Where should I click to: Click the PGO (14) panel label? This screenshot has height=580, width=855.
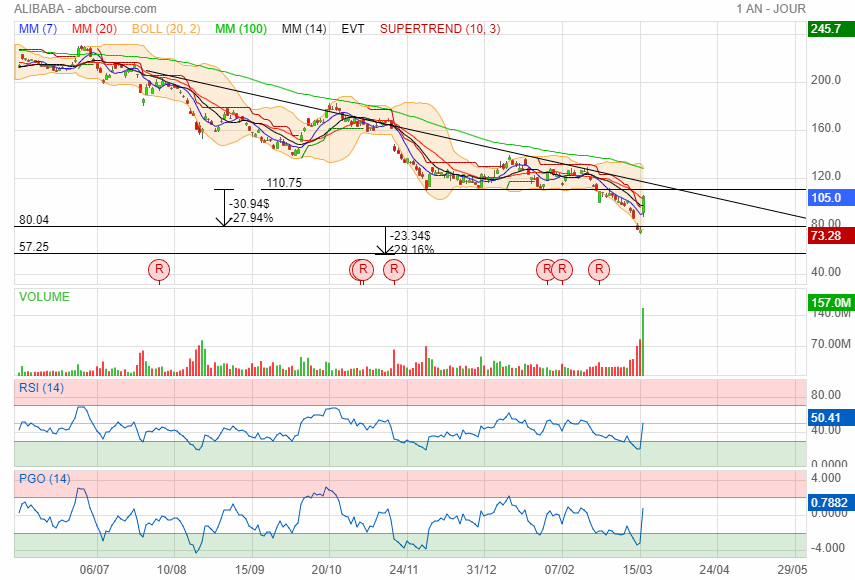(45, 479)
